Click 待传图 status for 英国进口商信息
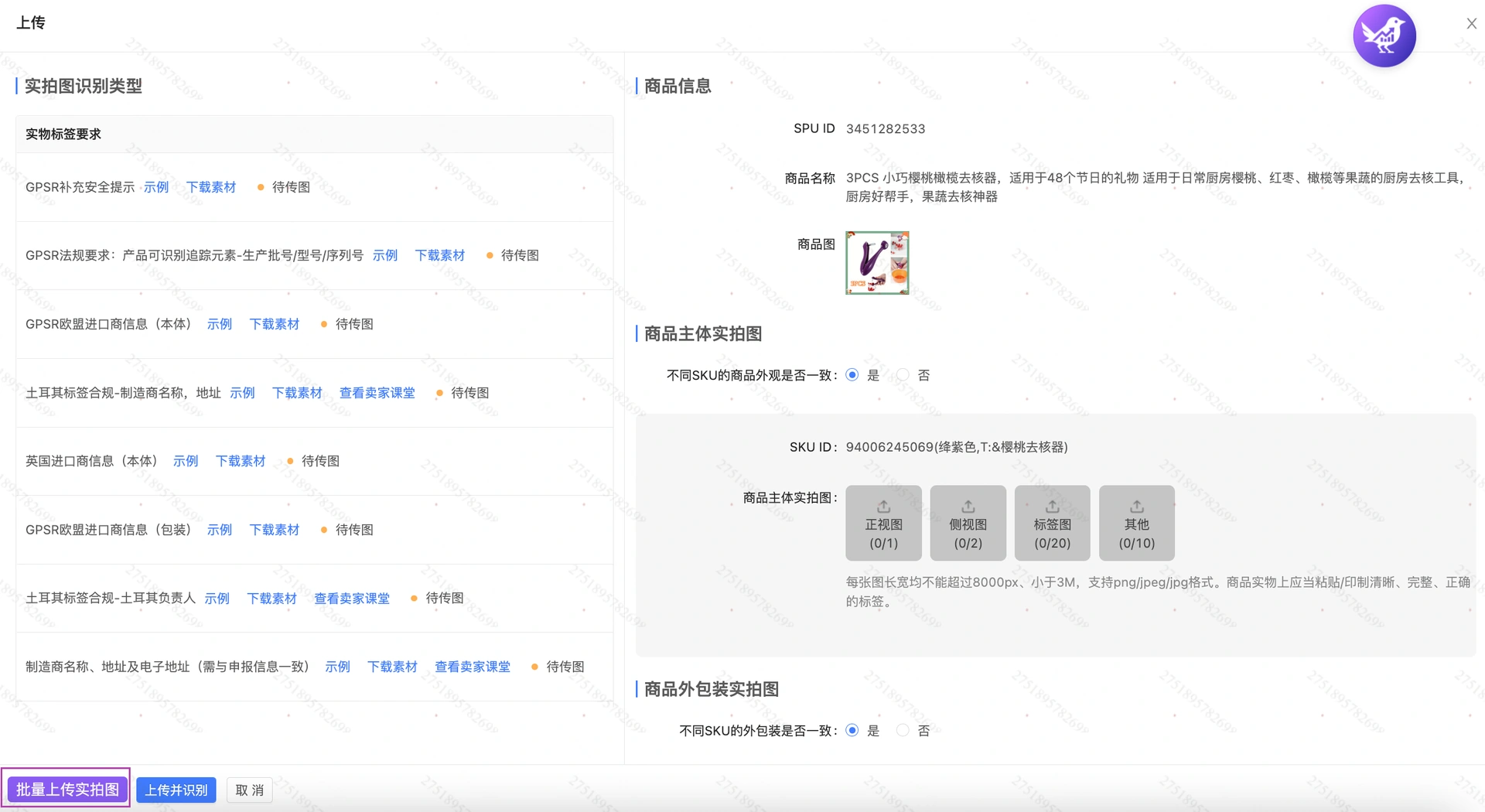 (321, 461)
